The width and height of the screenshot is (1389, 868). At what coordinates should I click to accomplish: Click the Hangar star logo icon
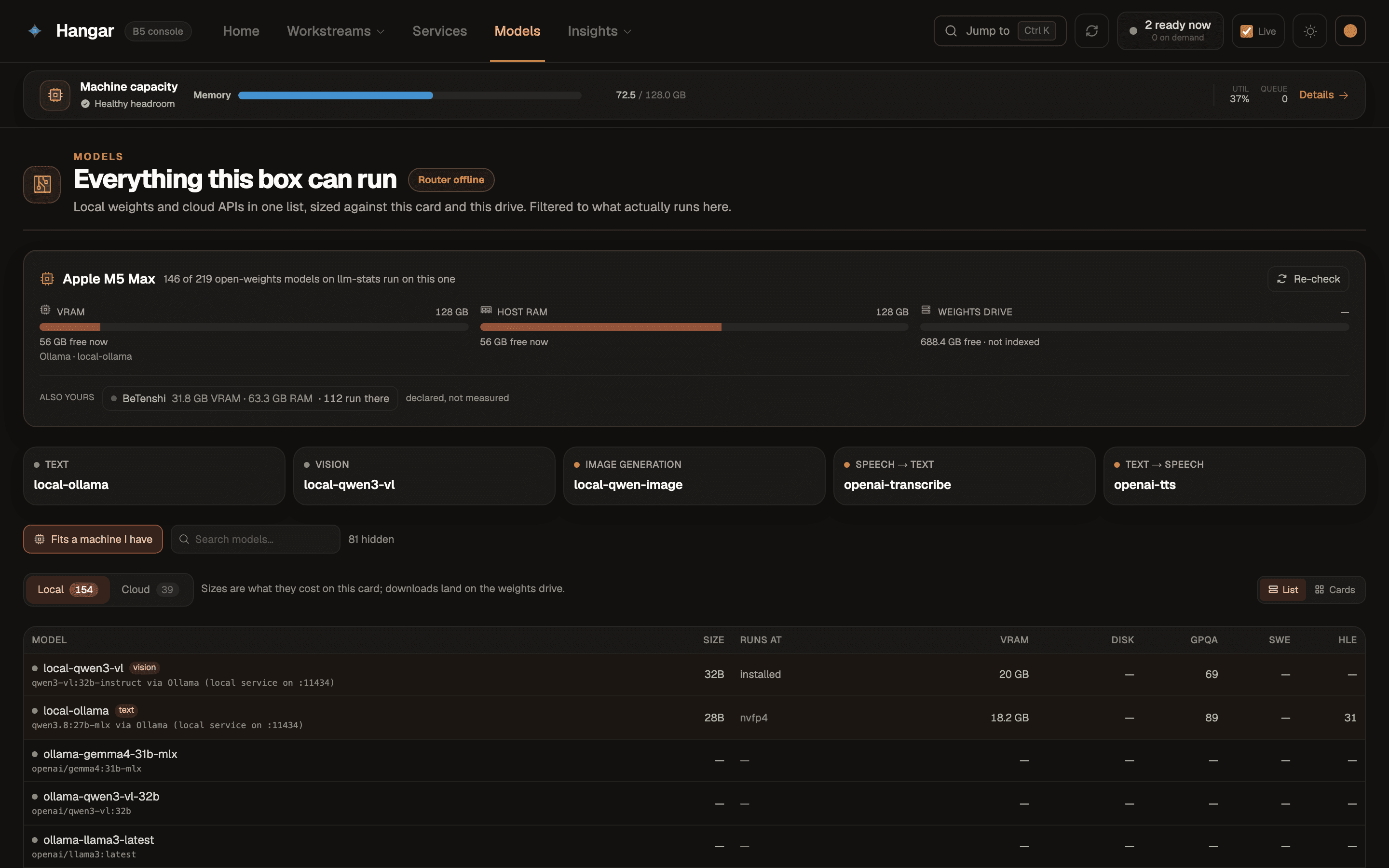pos(34,31)
